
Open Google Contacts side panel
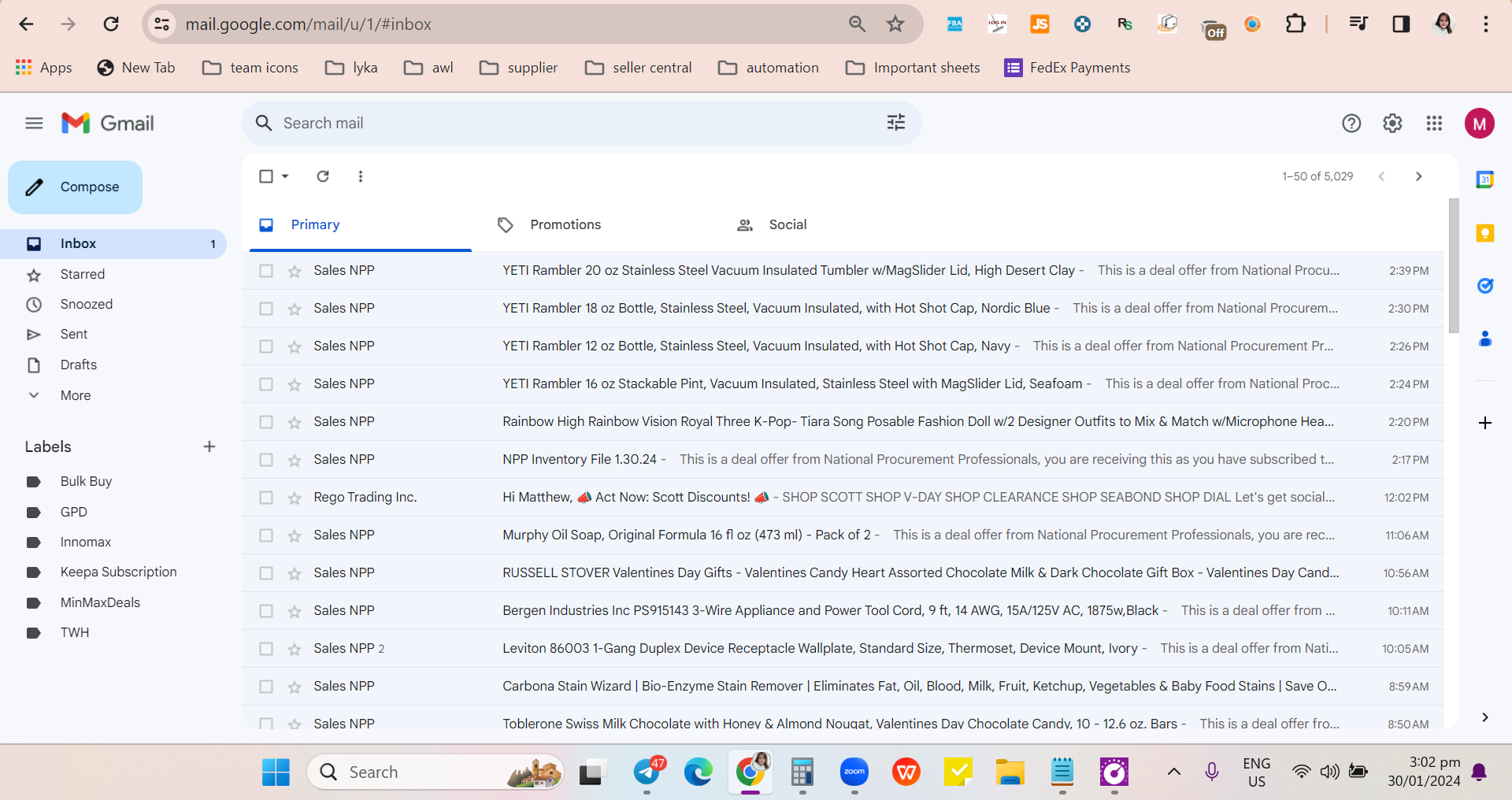click(x=1485, y=339)
